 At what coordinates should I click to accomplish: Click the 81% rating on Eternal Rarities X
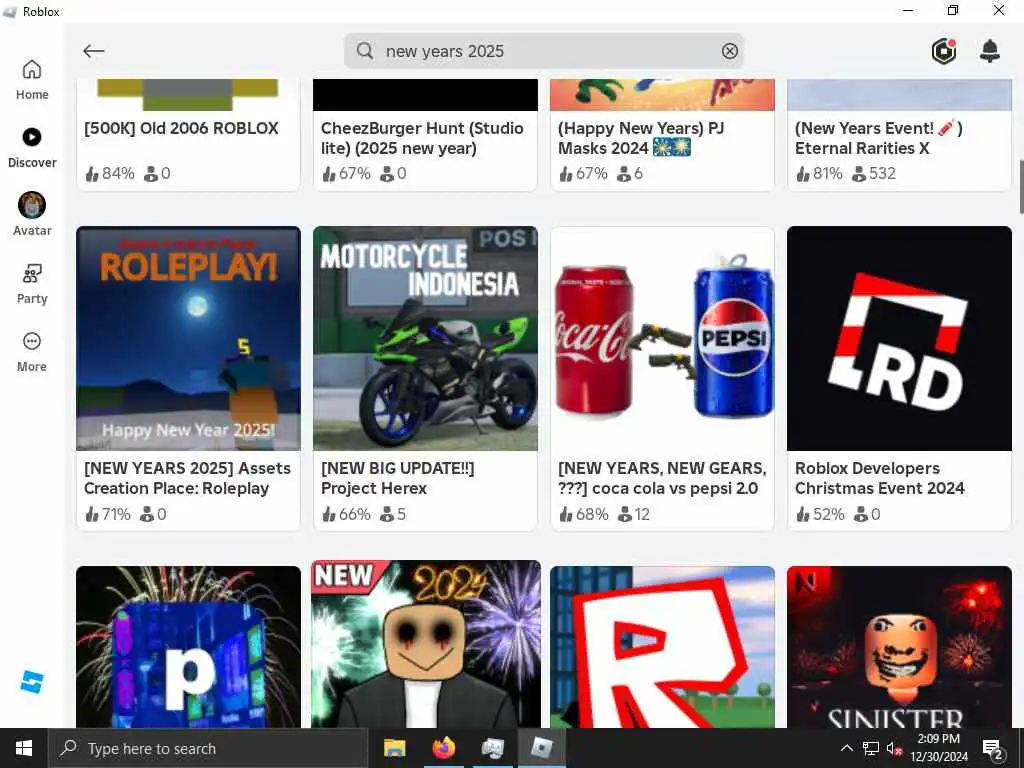click(x=820, y=174)
